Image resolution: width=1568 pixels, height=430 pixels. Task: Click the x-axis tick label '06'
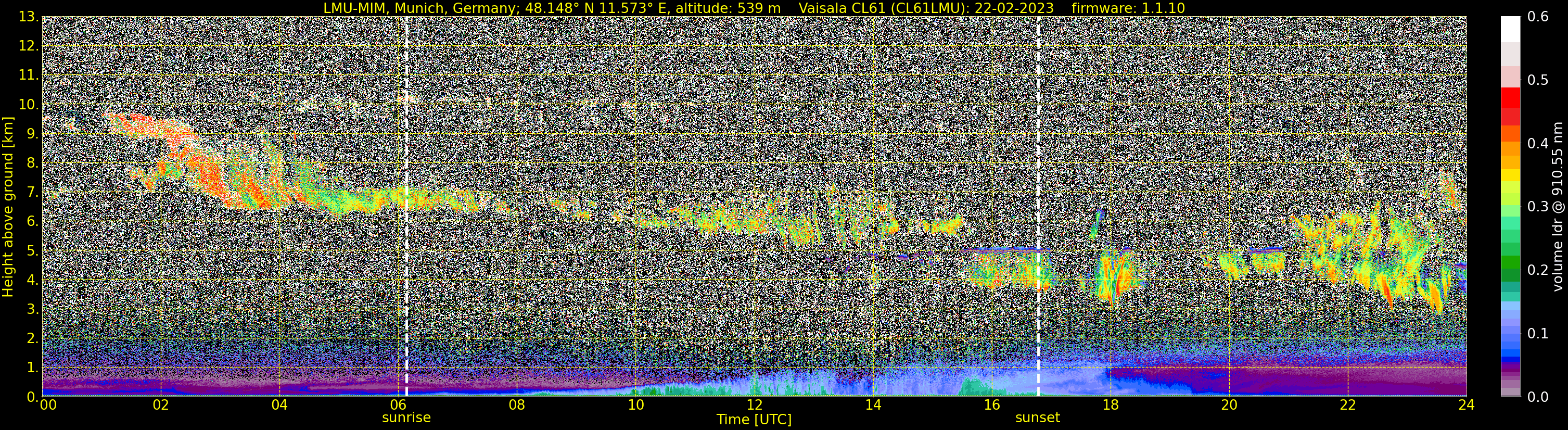[398, 405]
